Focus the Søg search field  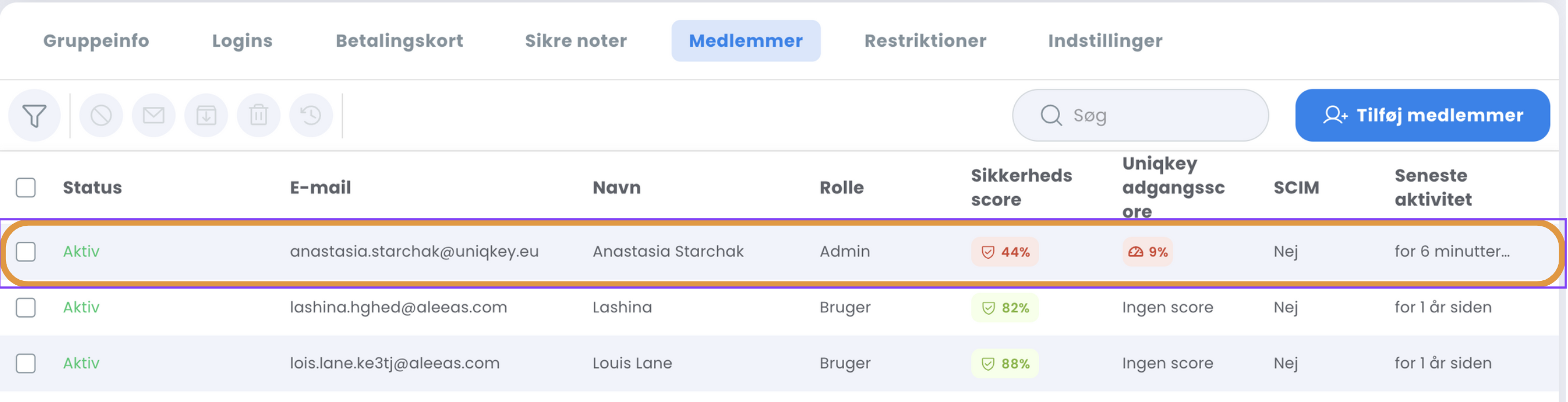tap(1140, 116)
